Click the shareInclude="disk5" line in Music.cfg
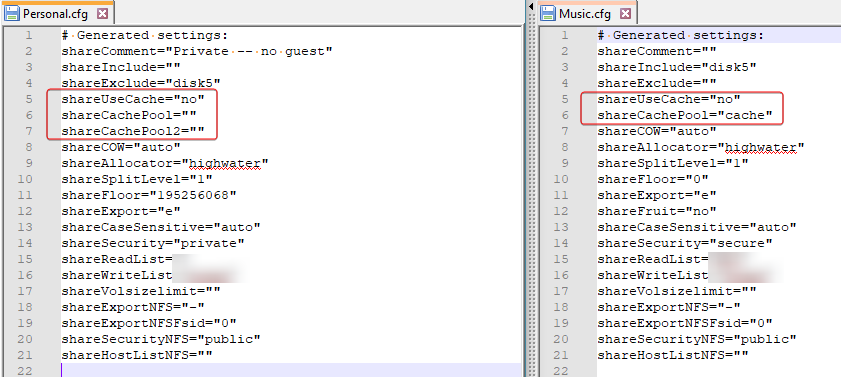Viewport: 841px width, 377px height. [x=676, y=68]
